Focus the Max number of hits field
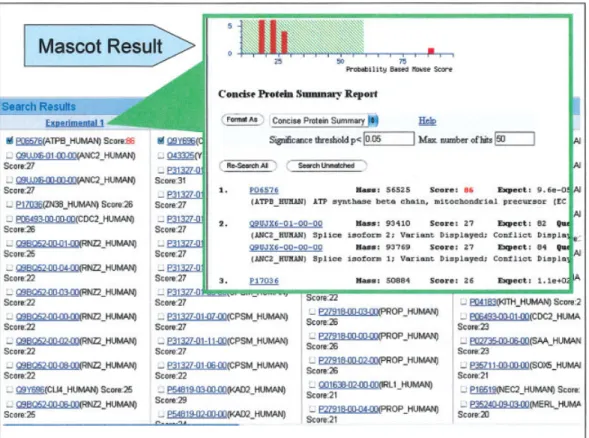 tap(515, 139)
